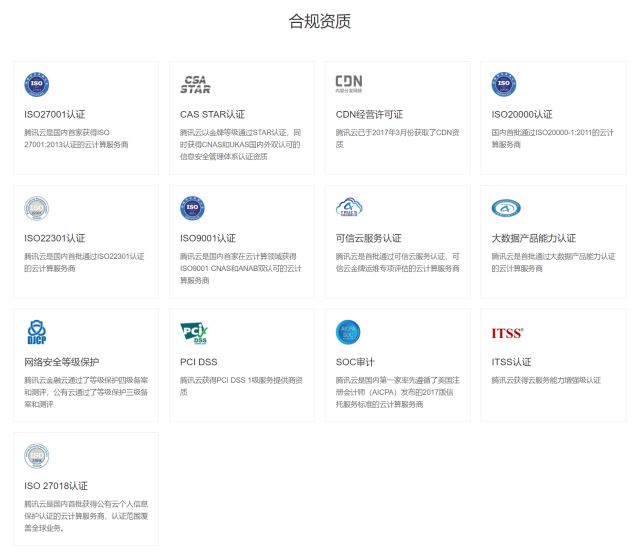Click the 首批通过ISO22301 description text
This screenshot has height=558, width=640.
point(84,262)
